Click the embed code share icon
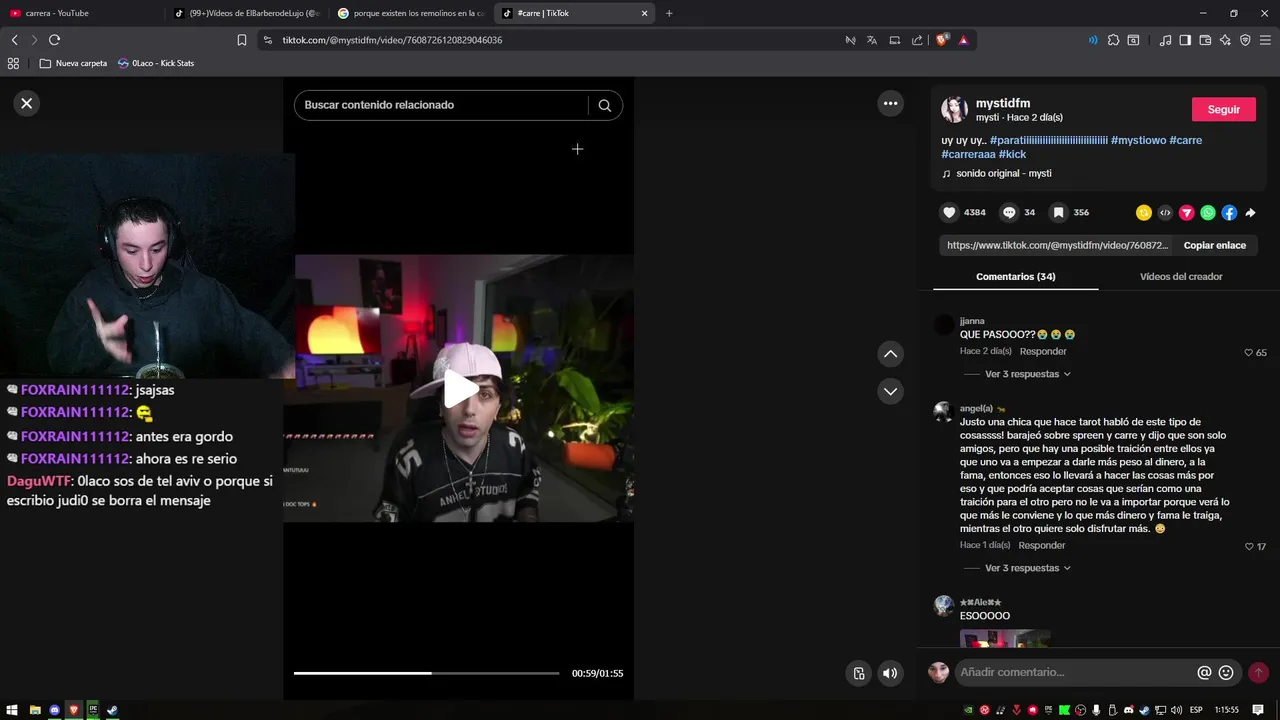Screen dimensions: 1280x720 pyautogui.click(x=1165, y=212)
